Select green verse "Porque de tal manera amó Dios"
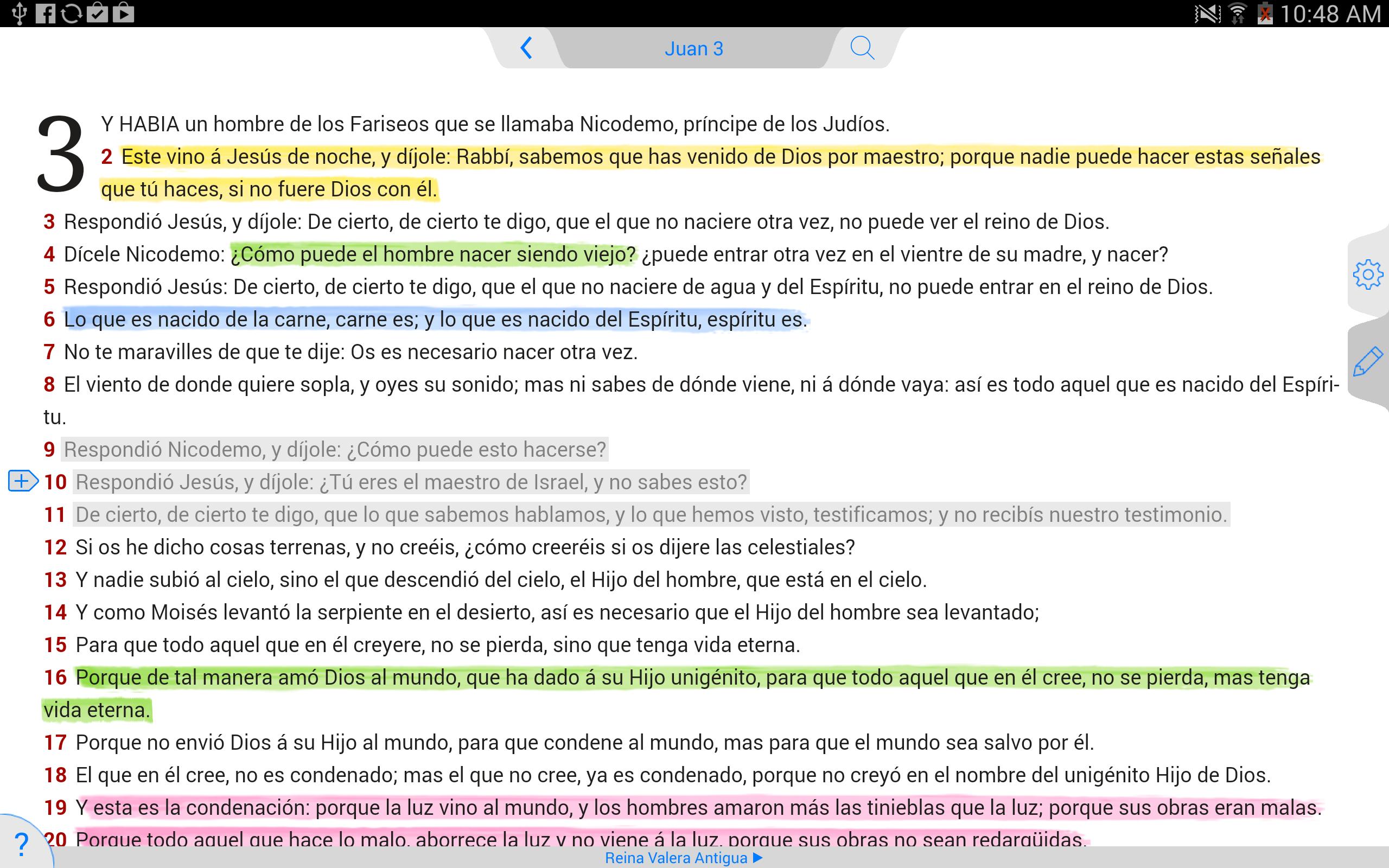 (677, 693)
